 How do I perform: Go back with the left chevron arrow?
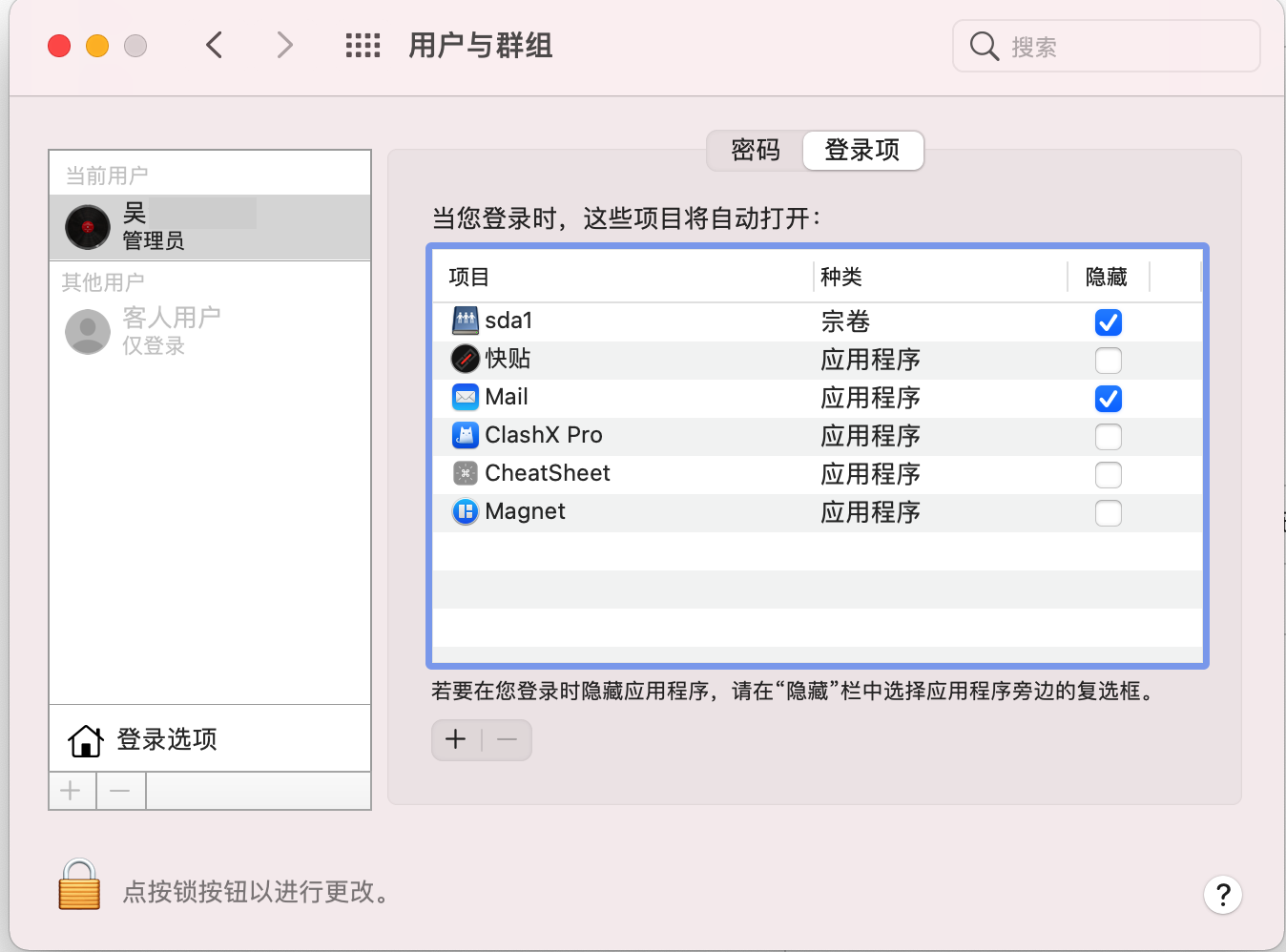[215, 45]
